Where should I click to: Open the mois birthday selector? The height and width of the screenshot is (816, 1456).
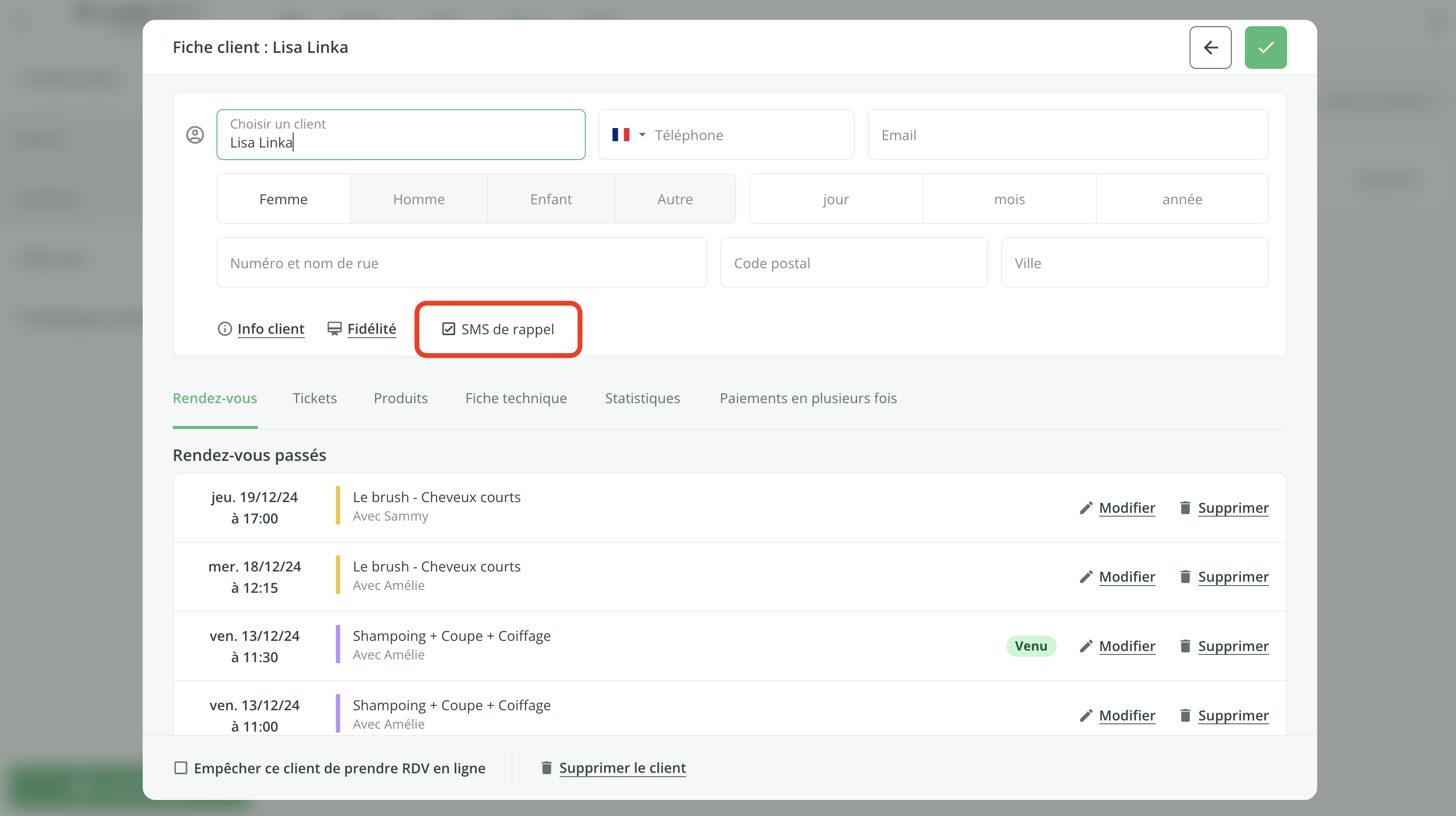pos(1009,199)
